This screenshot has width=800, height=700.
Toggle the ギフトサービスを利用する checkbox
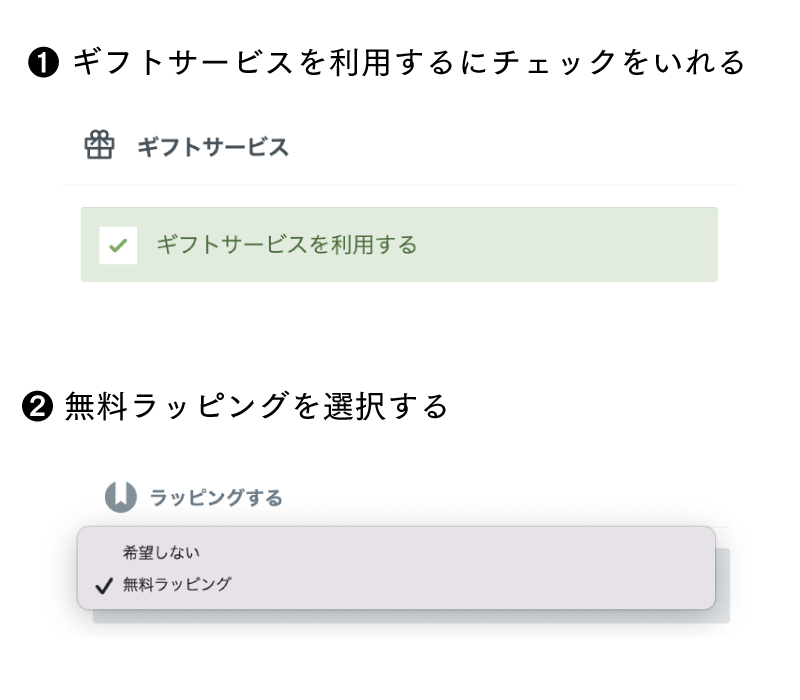[x=118, y=245]
